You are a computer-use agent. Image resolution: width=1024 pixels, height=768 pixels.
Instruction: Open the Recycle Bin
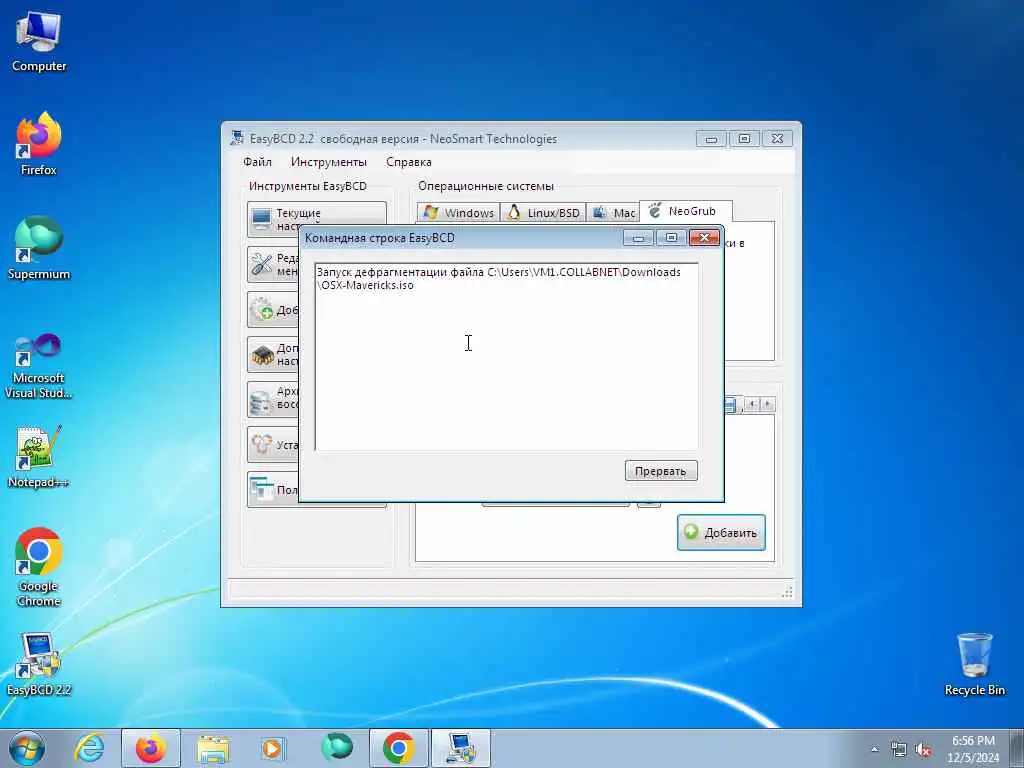[974, 664]
